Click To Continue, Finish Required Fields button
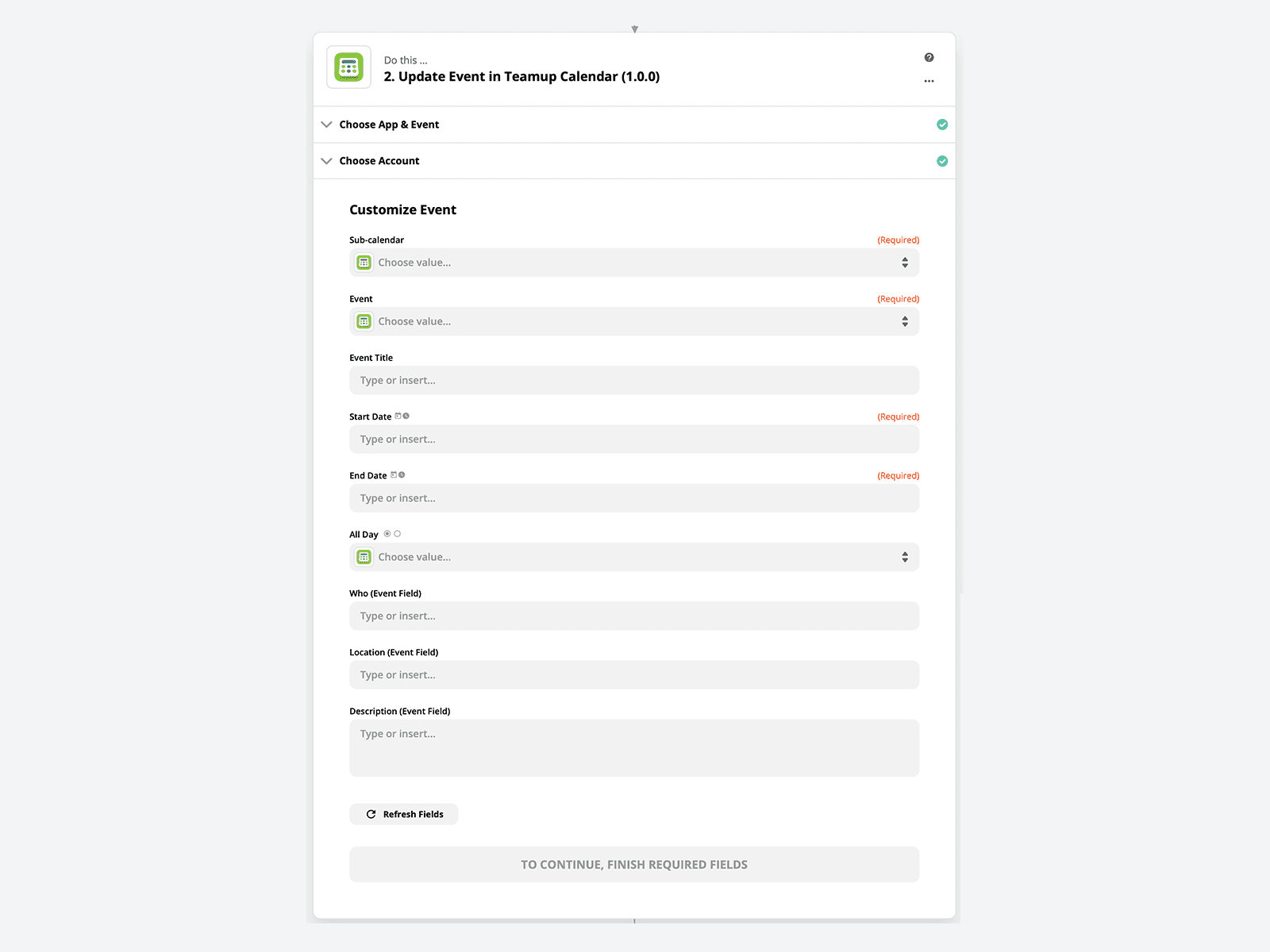Viewport: 1270px width, 952px height. pos(634,865)
